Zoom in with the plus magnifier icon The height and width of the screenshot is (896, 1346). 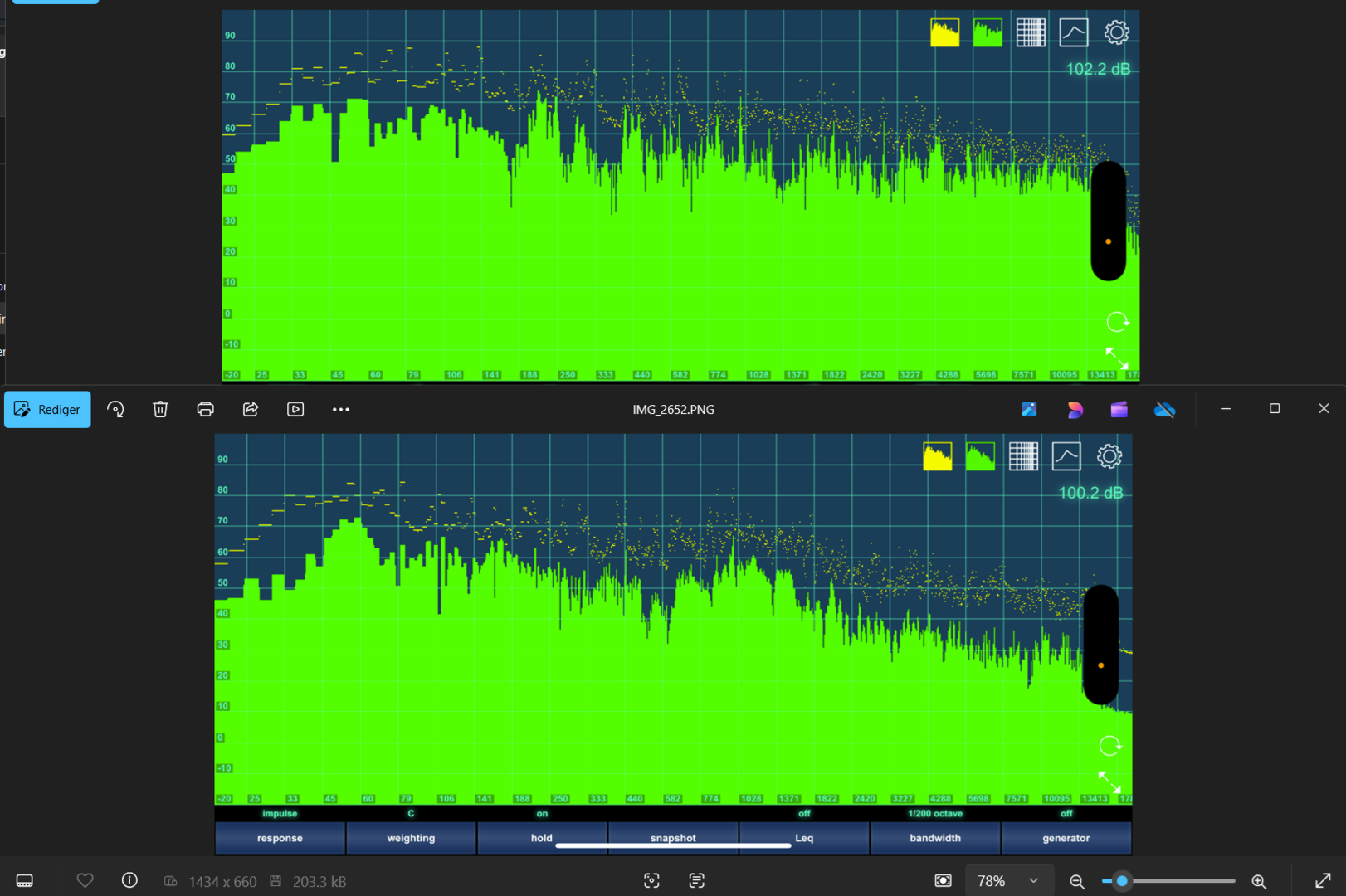1259,881
